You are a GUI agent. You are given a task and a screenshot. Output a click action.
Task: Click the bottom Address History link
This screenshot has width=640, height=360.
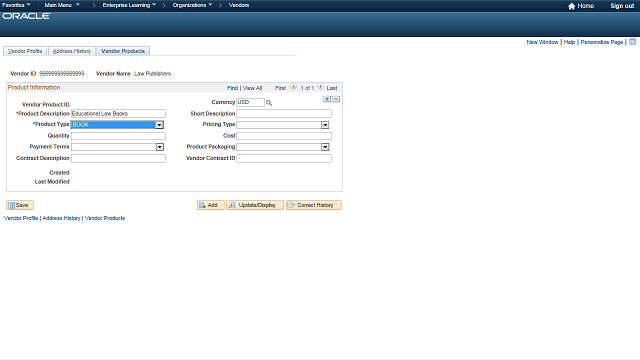(x=61, y=218)
